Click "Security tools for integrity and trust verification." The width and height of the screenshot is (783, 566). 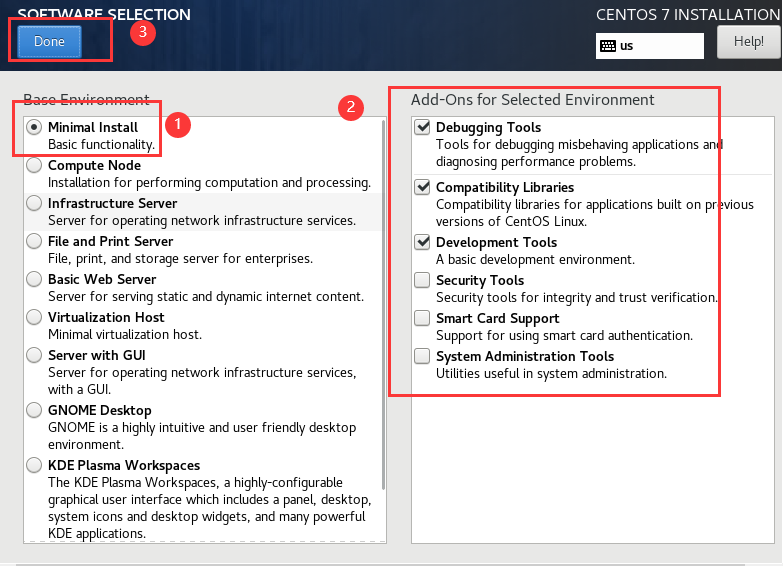(577, 298)
